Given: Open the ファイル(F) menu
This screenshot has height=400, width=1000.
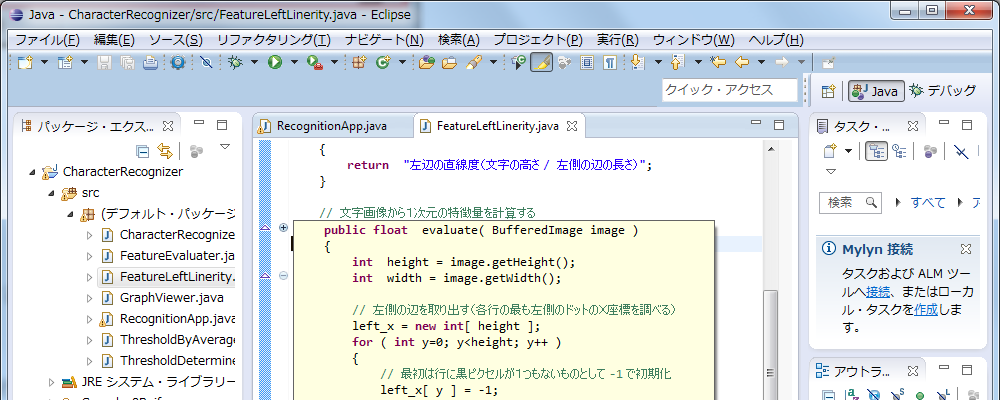Looking at the screenshot, I should pyautogui.click(x=47, y=40).
